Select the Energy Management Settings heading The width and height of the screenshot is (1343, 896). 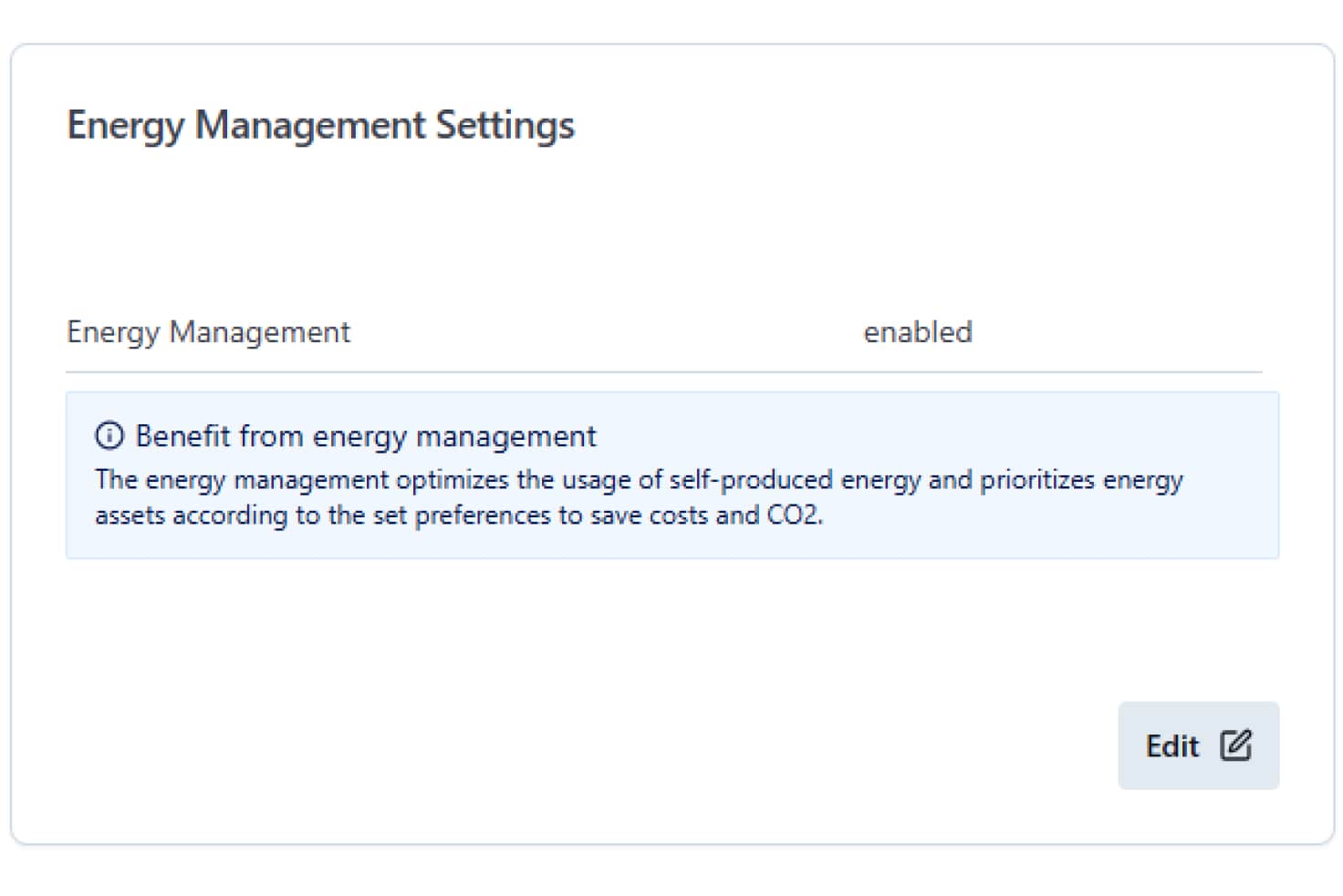tap(320, 126)
